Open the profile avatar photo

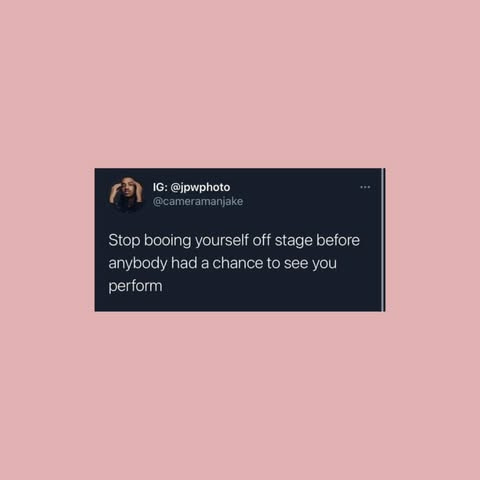pos(126,194)
